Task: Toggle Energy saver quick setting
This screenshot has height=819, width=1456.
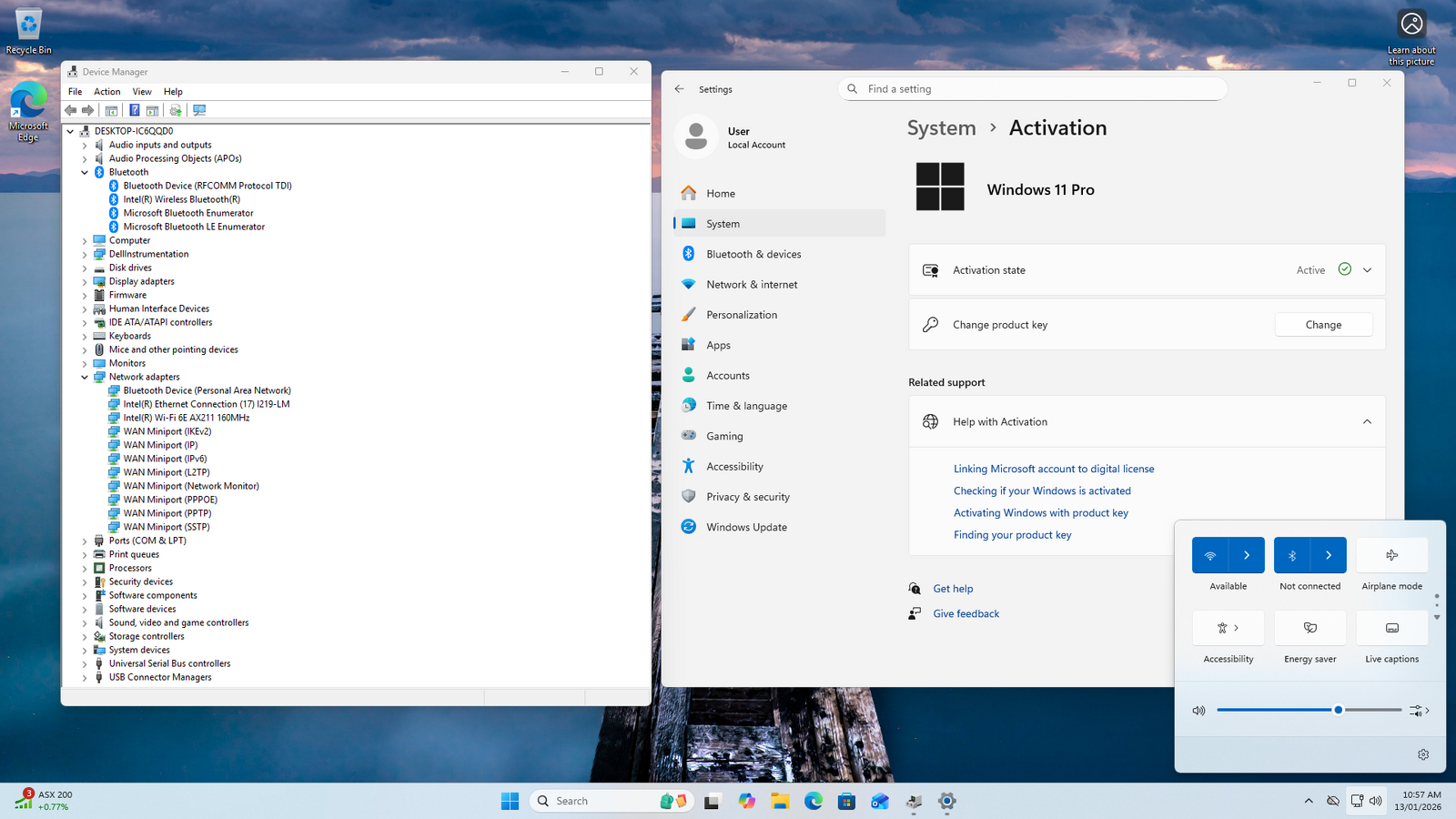Action: [1309, 628]
